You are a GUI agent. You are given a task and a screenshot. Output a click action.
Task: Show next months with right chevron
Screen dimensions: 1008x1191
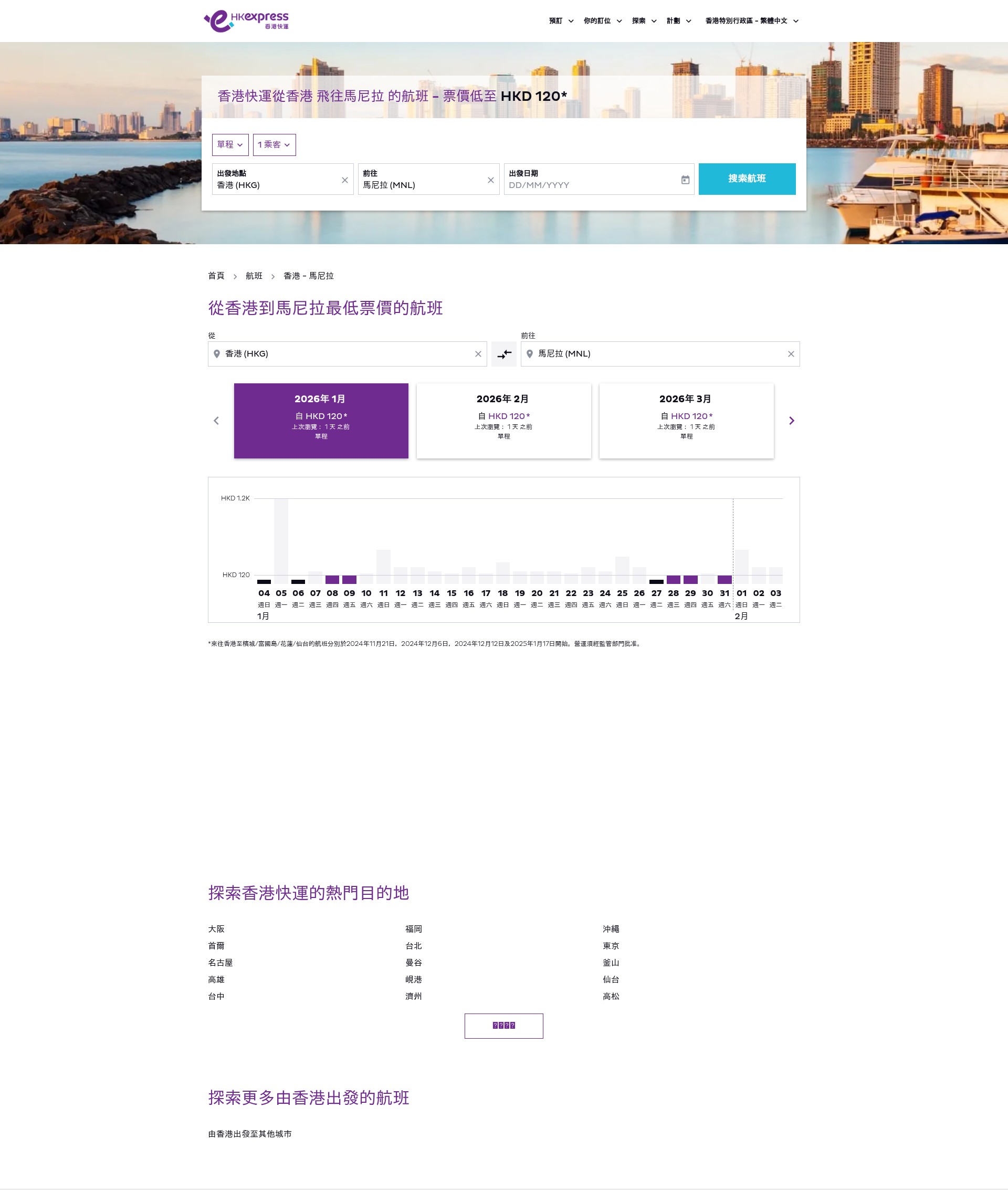[791, 421]
